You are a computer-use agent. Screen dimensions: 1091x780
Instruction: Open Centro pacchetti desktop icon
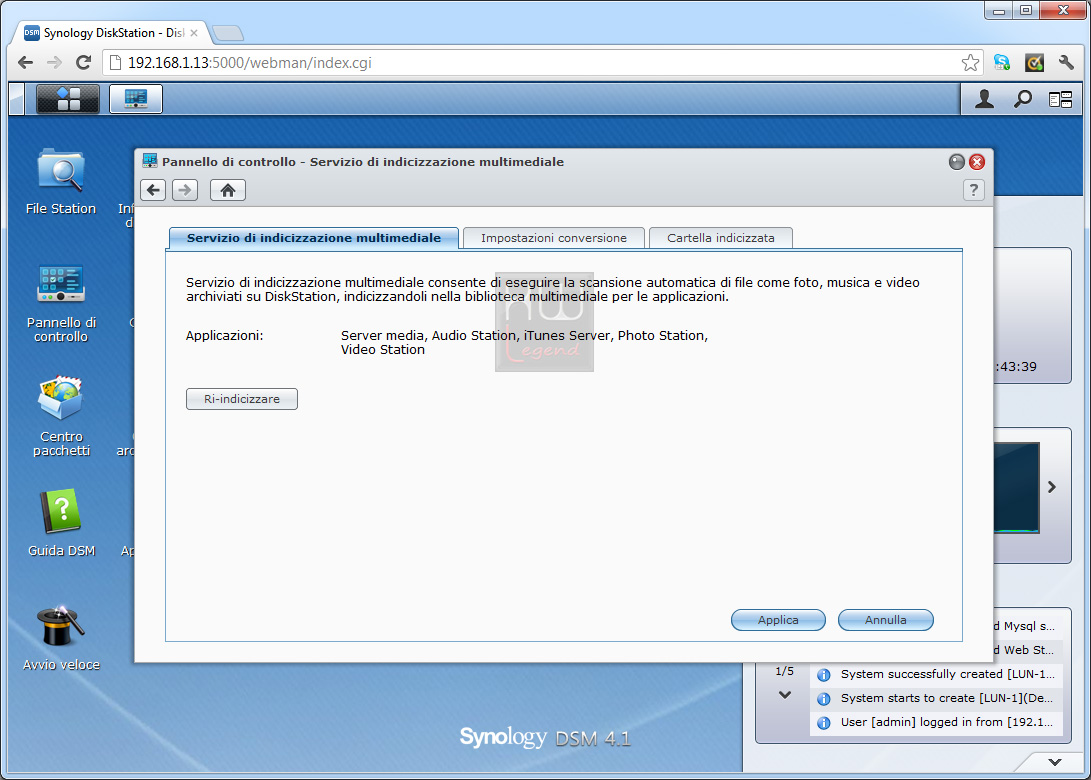coord(61,417)
